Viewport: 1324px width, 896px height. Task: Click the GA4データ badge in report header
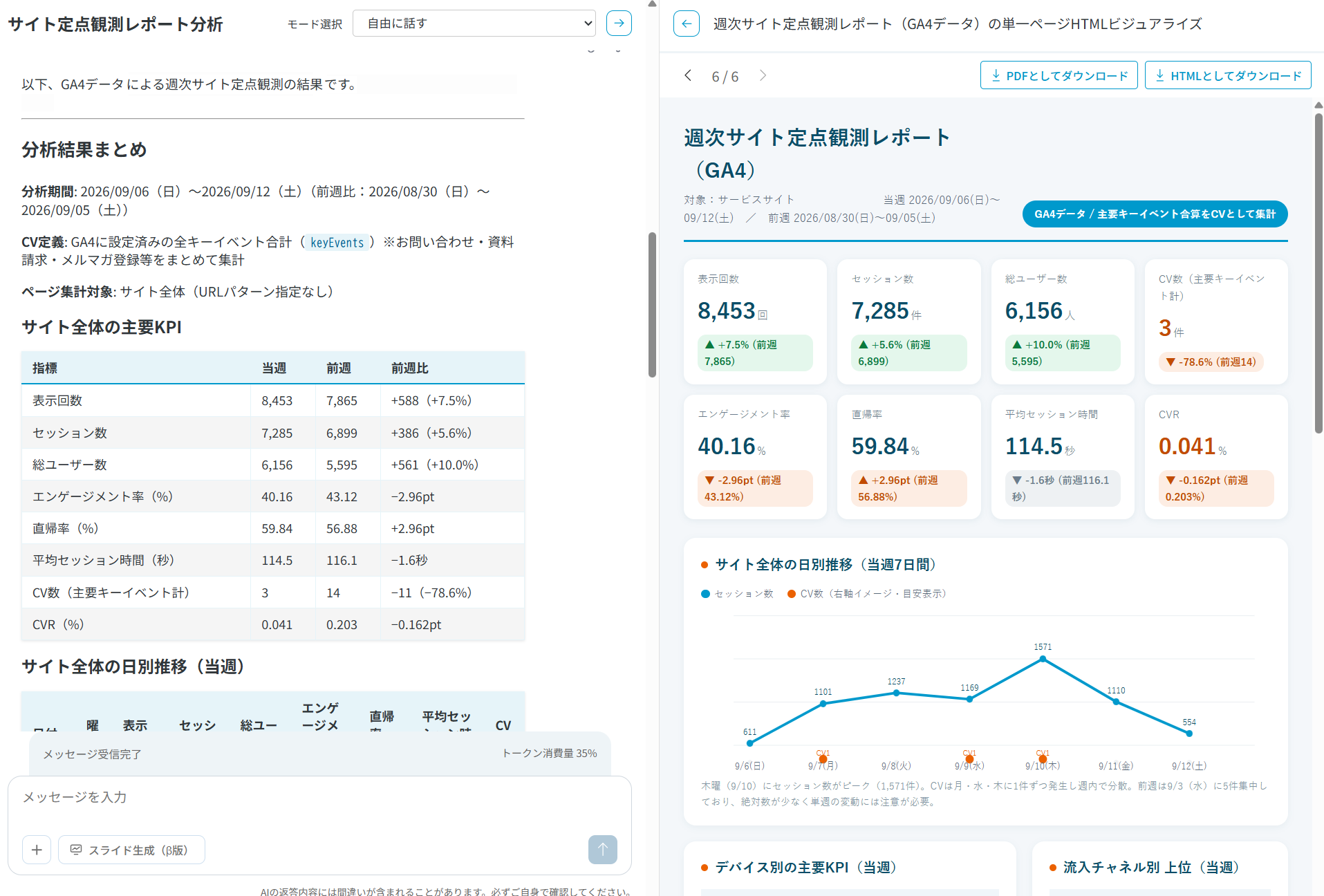1155,214
